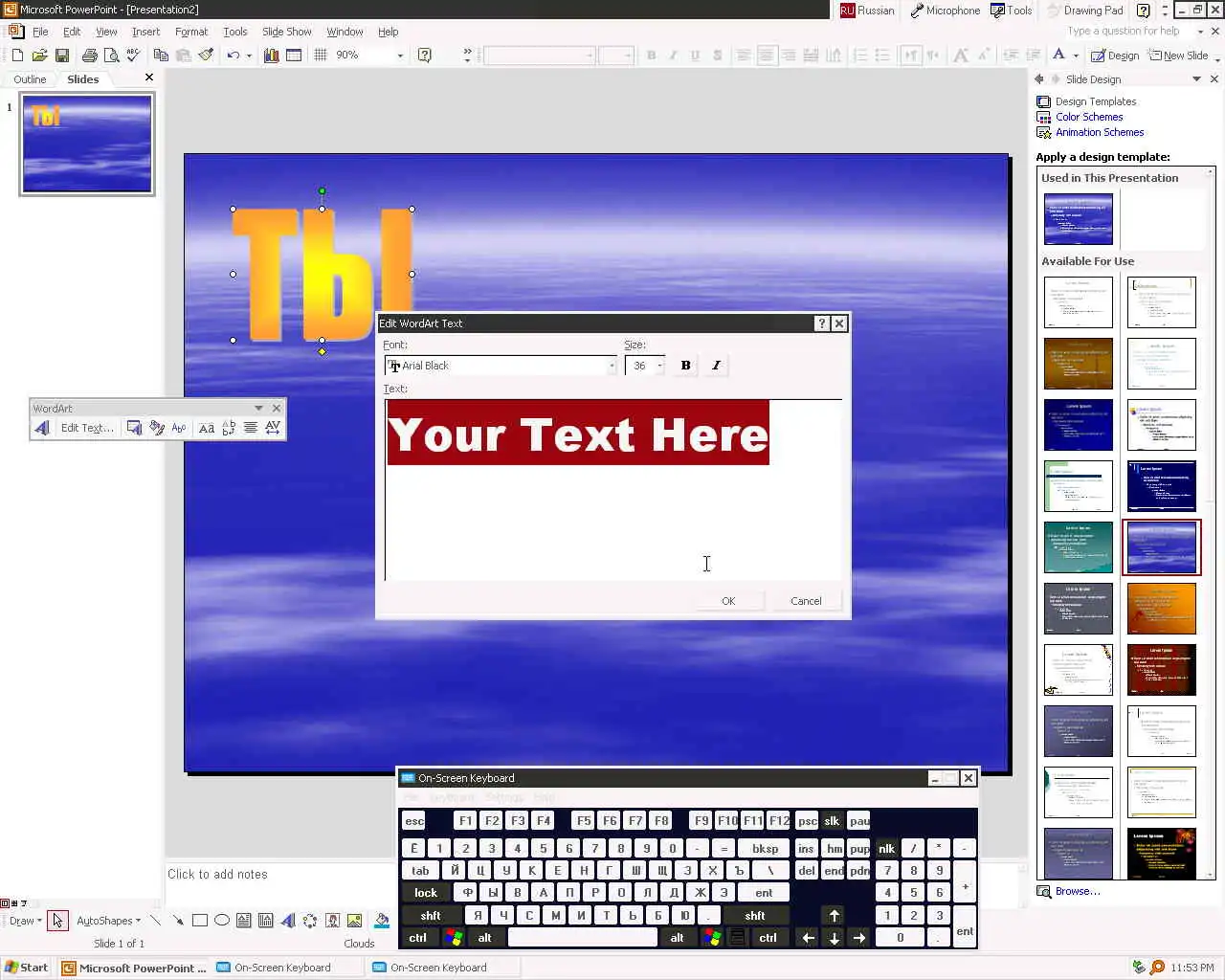Toggle the Show/Hide Grid icon
The height and width of the screenshot is (980, 1225).
click(321, 56)
